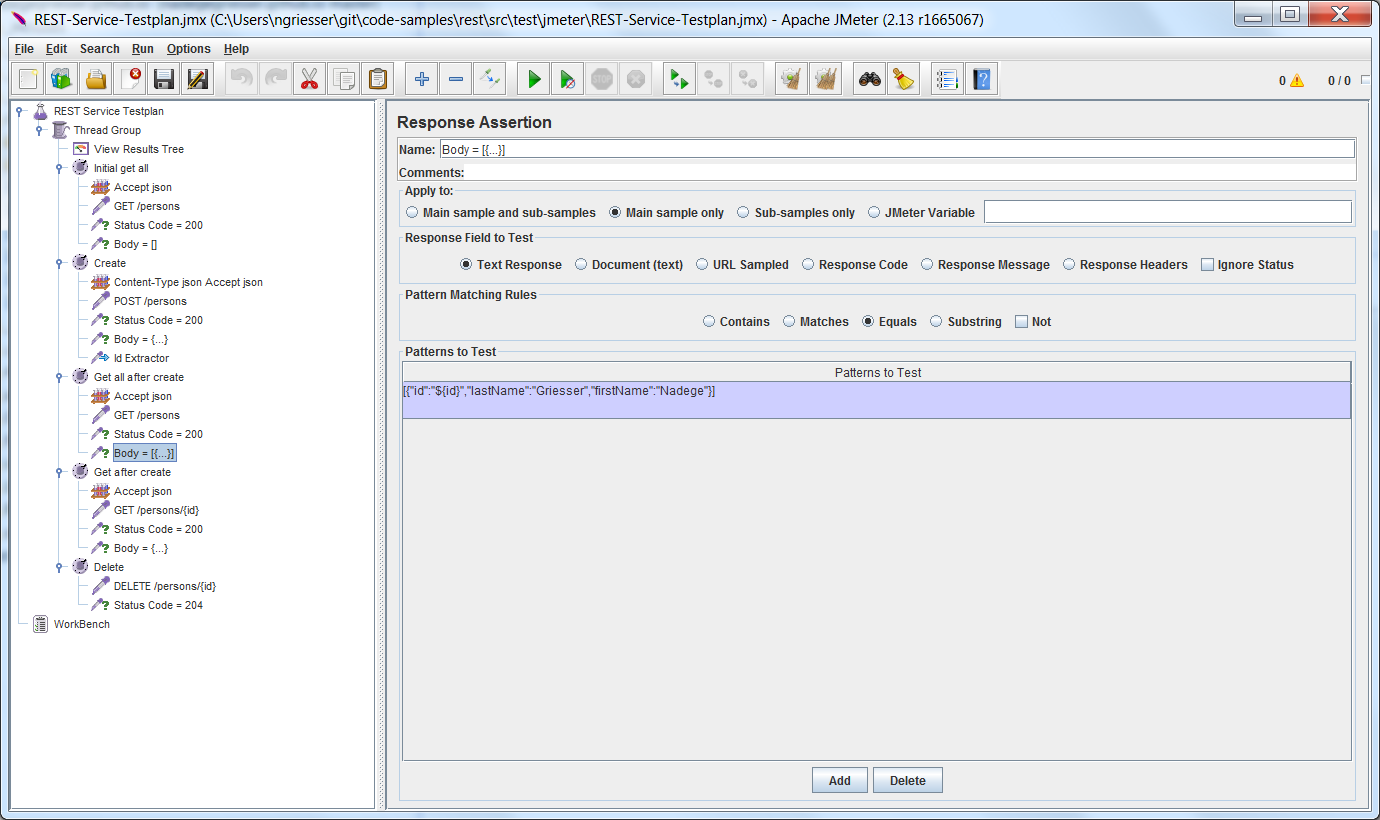
Task: Open the Help toolbar icon
Action: (x=982, y=79)
